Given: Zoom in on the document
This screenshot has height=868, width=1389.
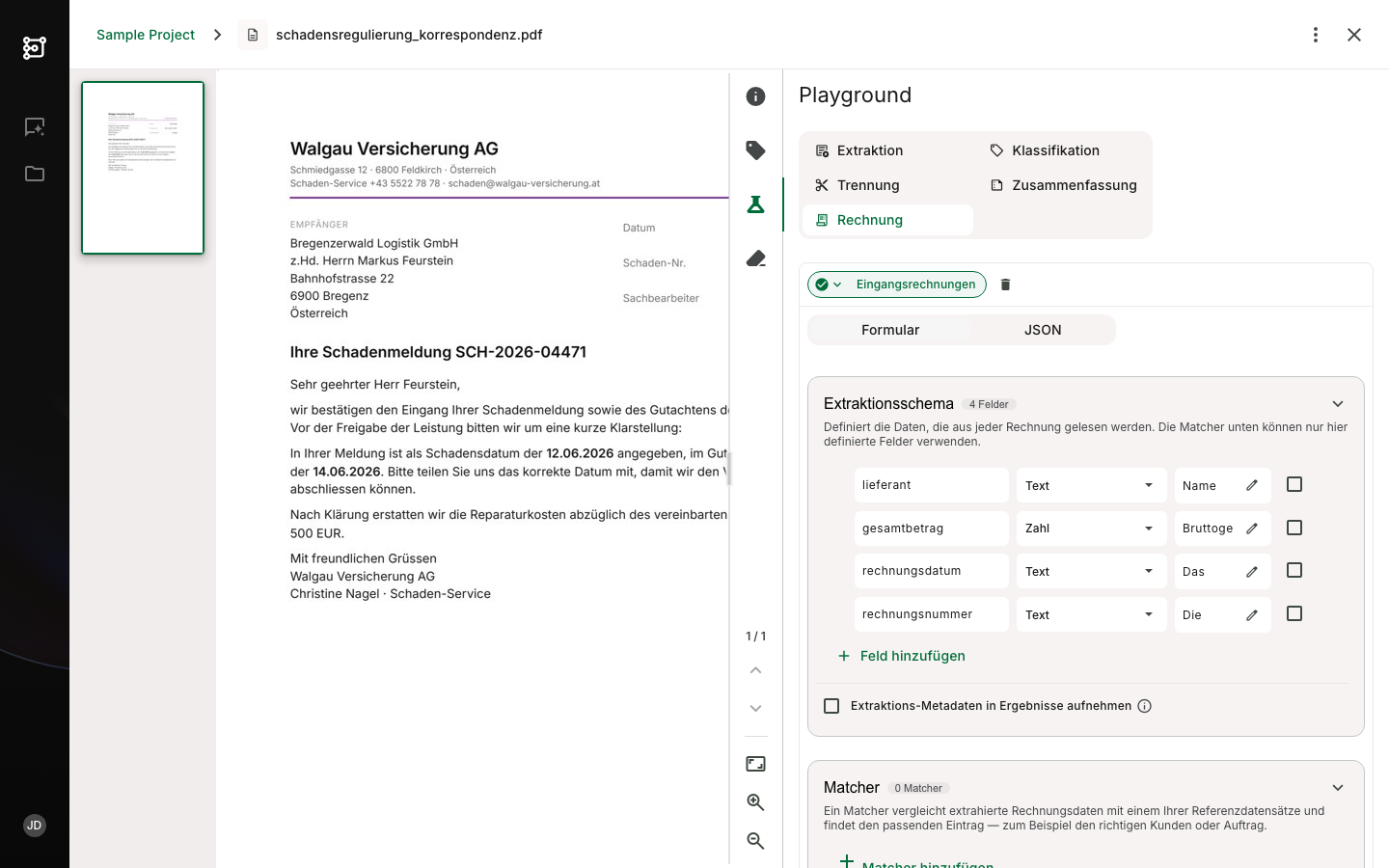Looking at the screenshot, I should pos(756,802).
